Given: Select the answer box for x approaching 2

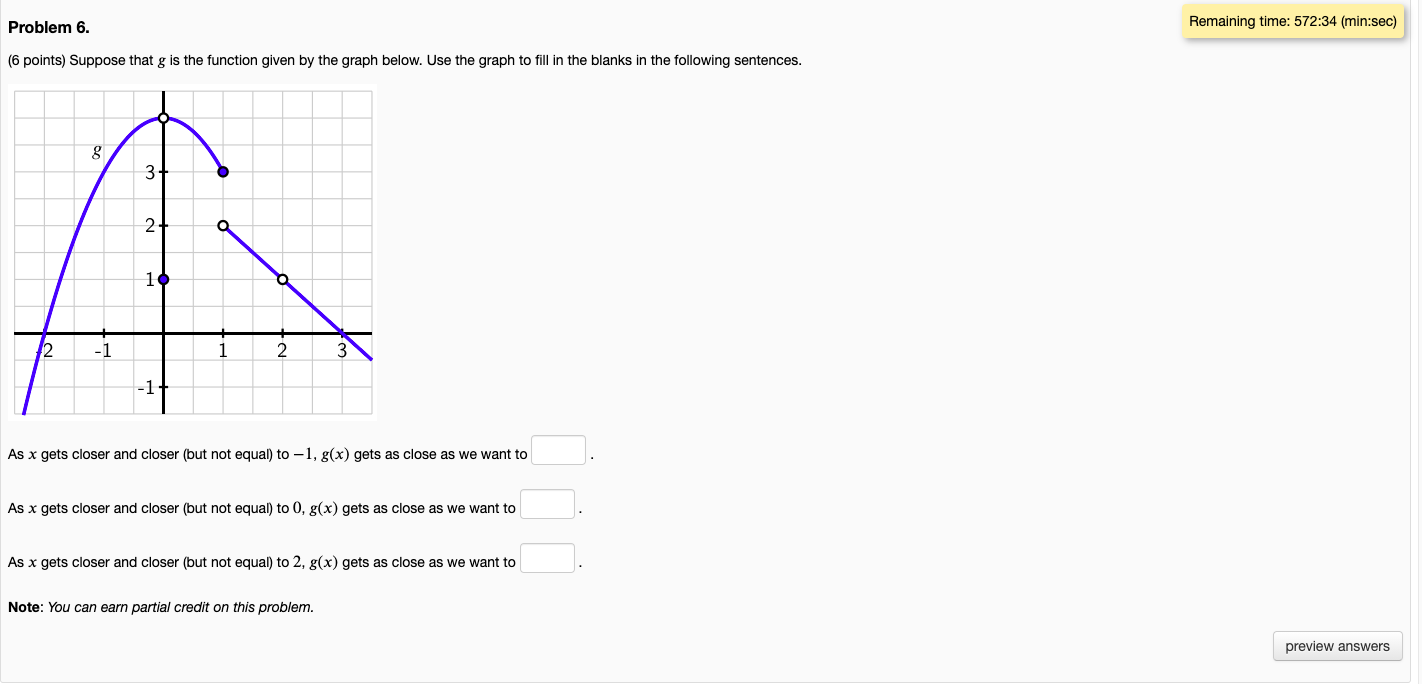Looking at the screenshot, I should [x=547, y=557].
